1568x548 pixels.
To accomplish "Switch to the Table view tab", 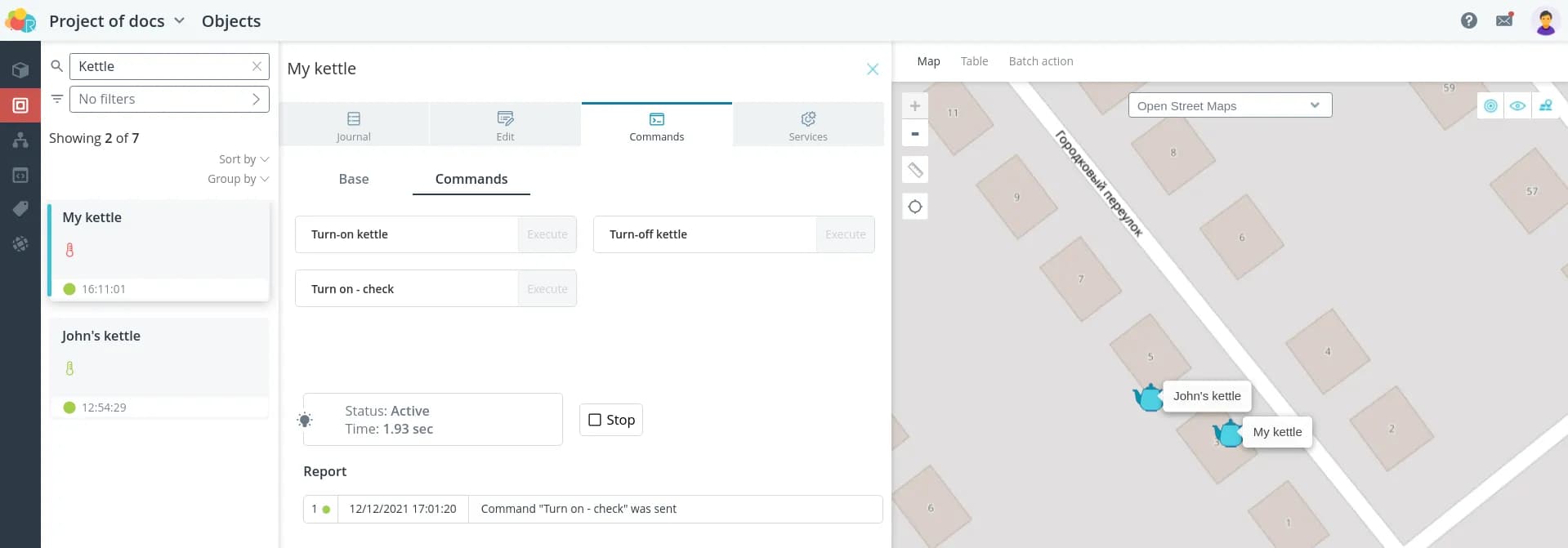I will pyautogui.click(x=974, y=61).
